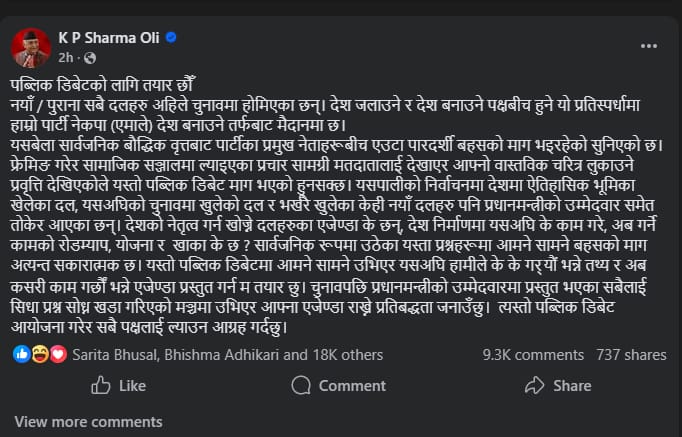Image resolution: width=682 pixels, height=437 pixels.
Task: Expand View more comments
Action: pyautogui.click(x=88, y=421)
